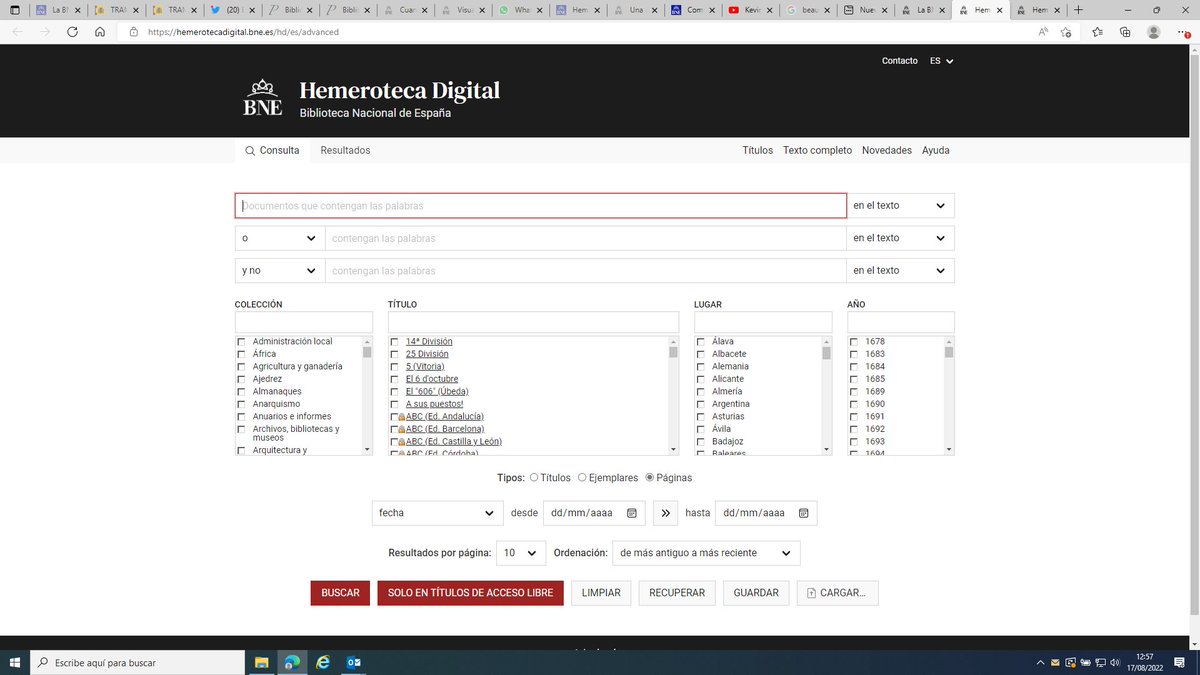1200x675 pixels.
Task: Open the 'Resultados por página' dropdown
Action: pyautogui.click(x=520, y=552)
